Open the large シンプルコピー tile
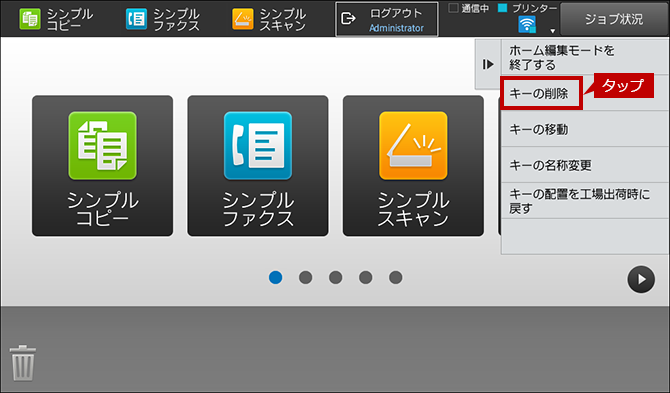 pyautogui.click(x=103, y=166)
